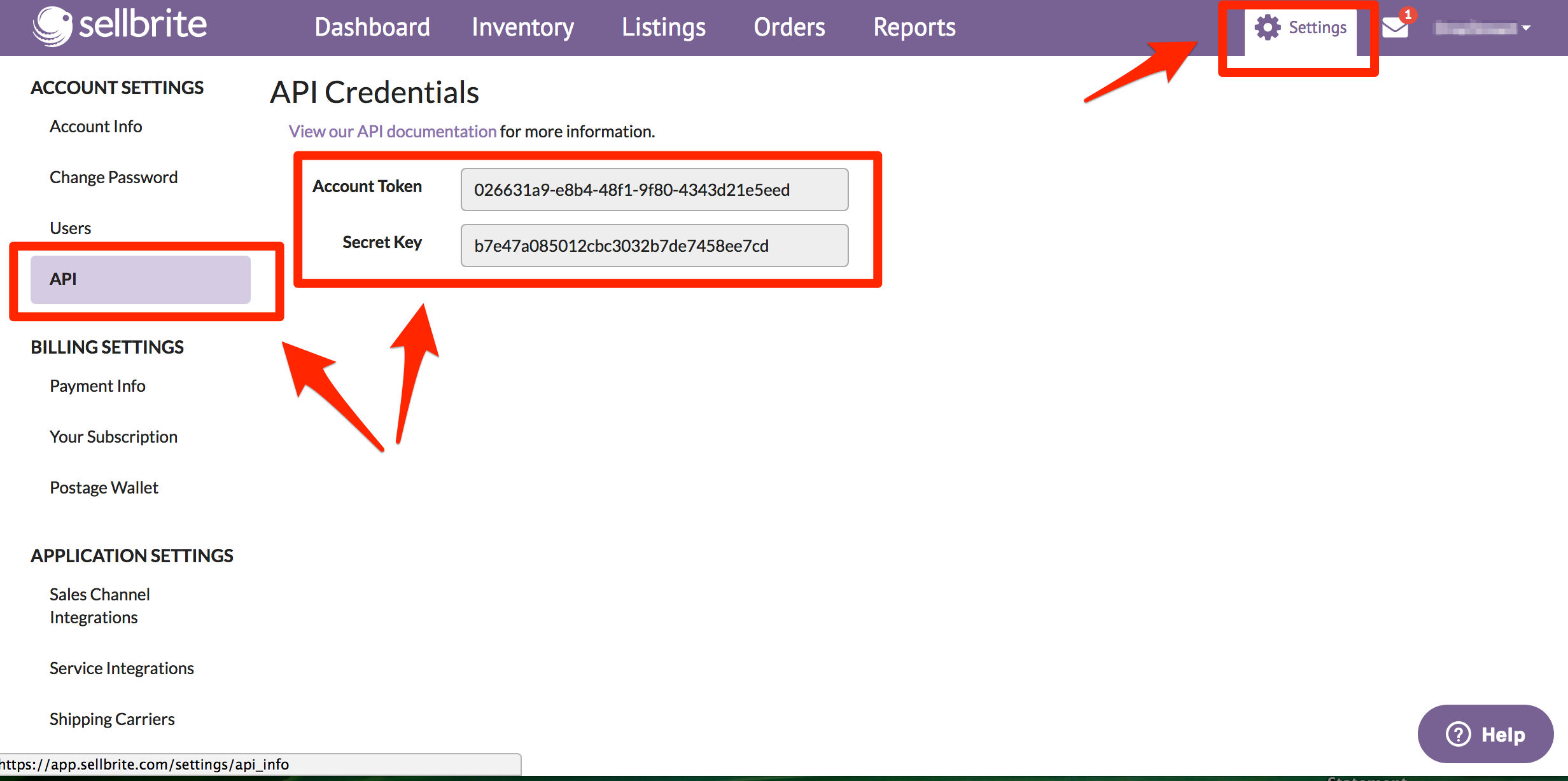Open Shipping Carriers settings
1568x781 pixels.
113,719
